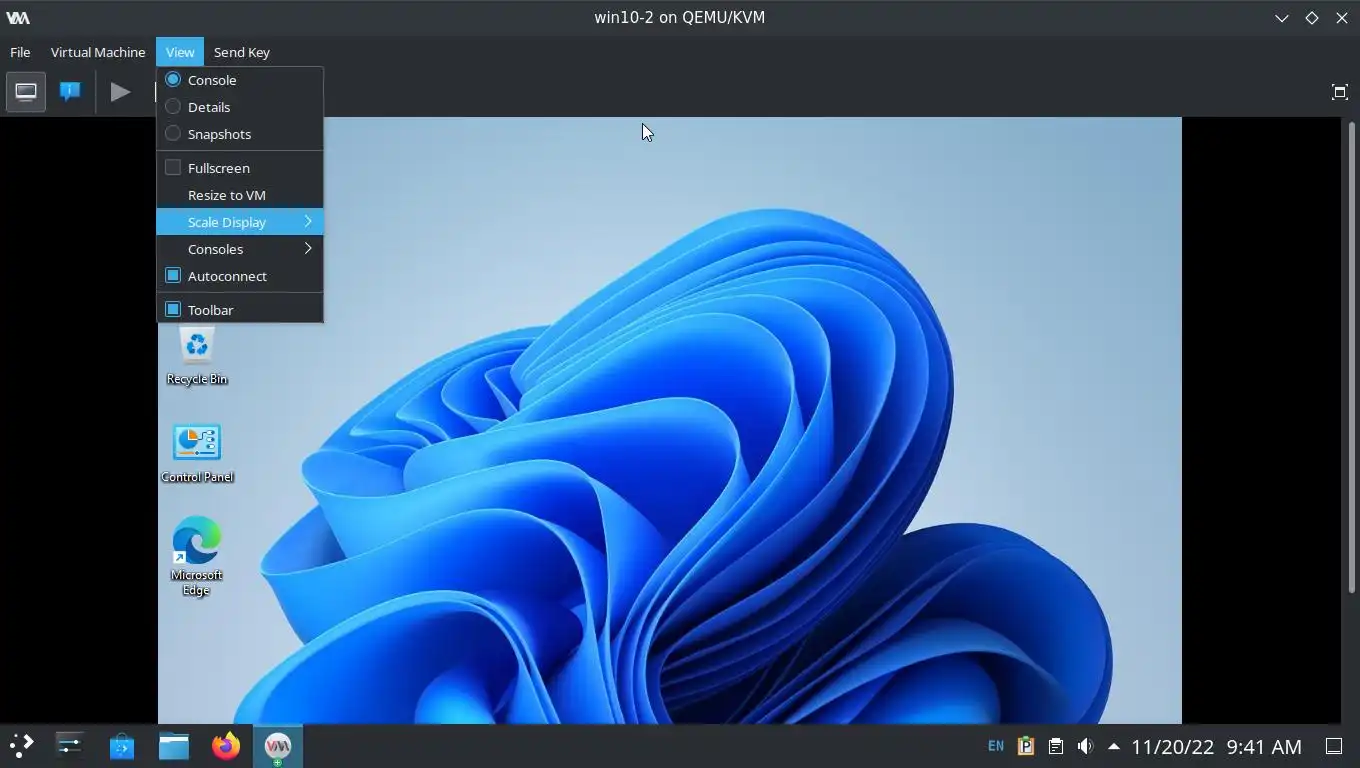Toggle Toolbar visibility checkbox
This screenshot has height=768, width=1360.
[x=240, y=310]
